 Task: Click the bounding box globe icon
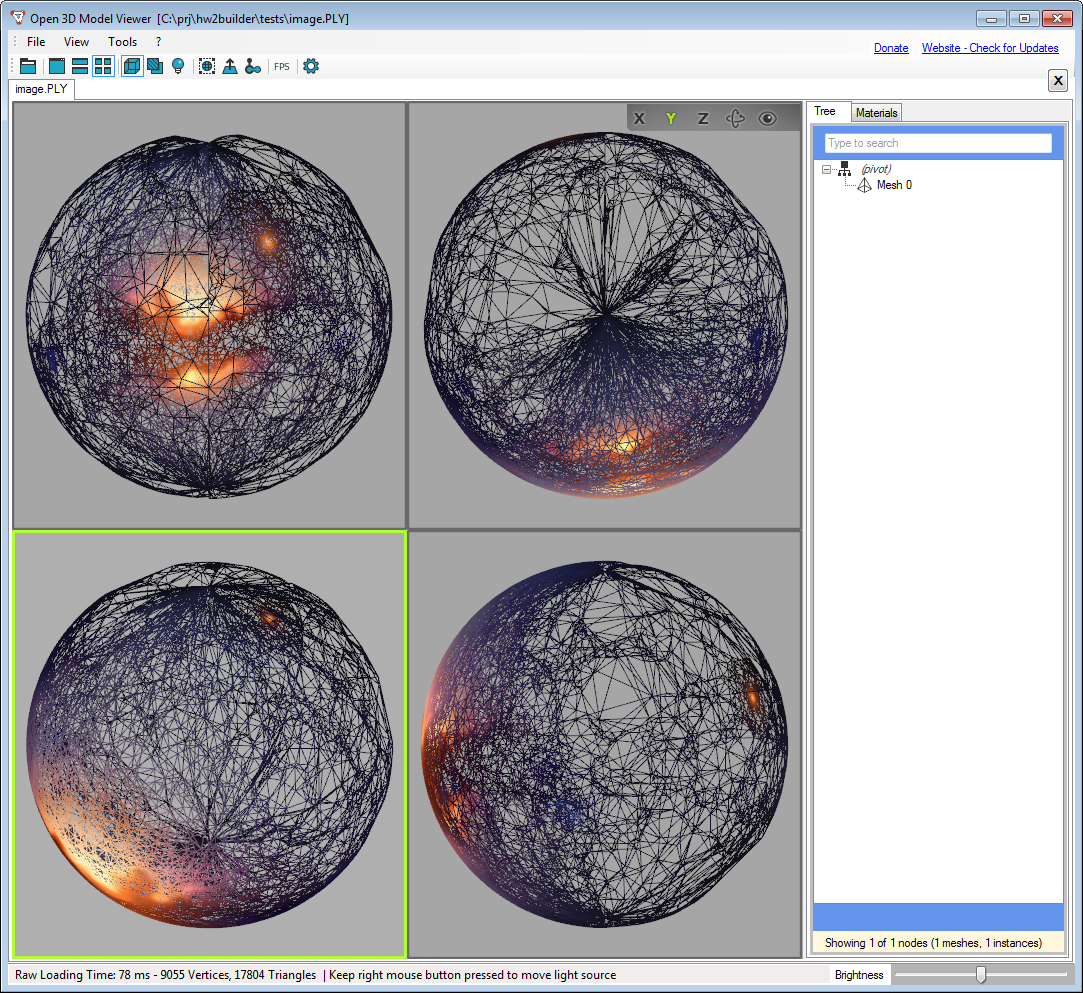click(x=207, y=66)
